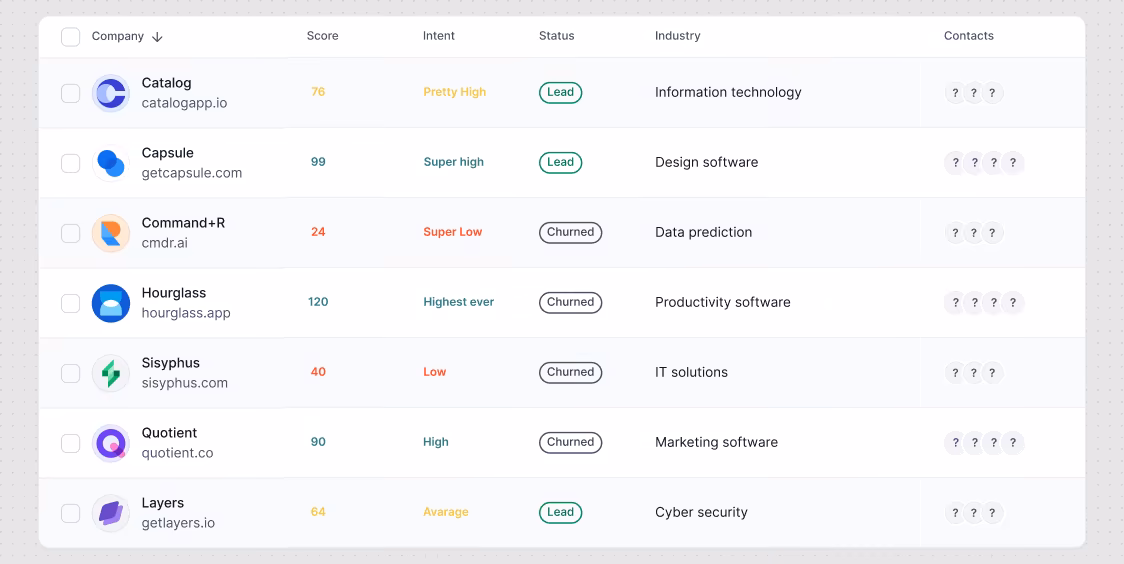Check the Capsule row checkbox
Screen dimensions: 1124x564
click(70, 163)
